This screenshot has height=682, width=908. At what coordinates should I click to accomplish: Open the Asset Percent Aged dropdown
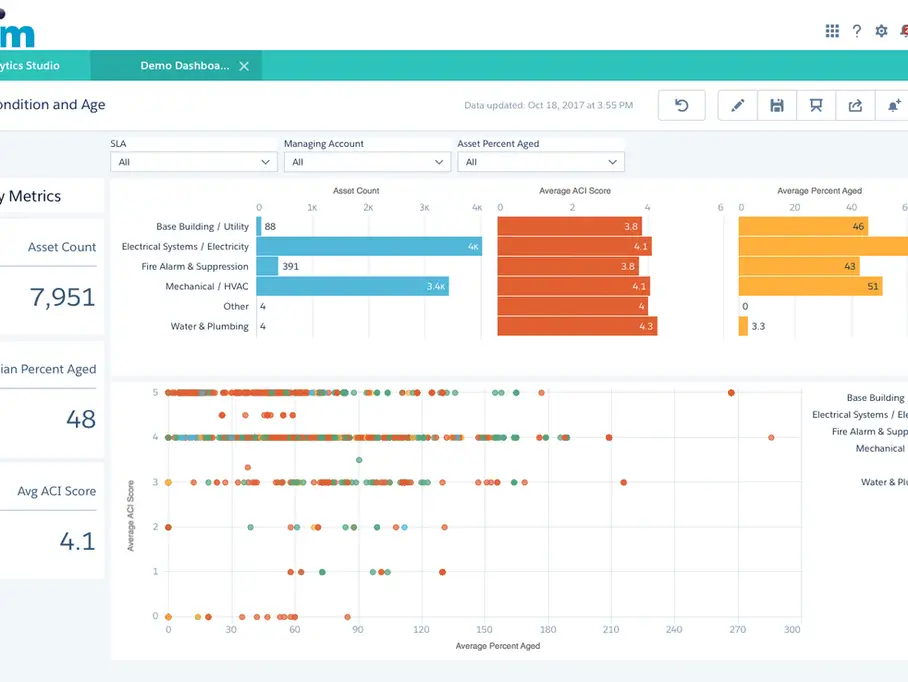pos(540,162)
